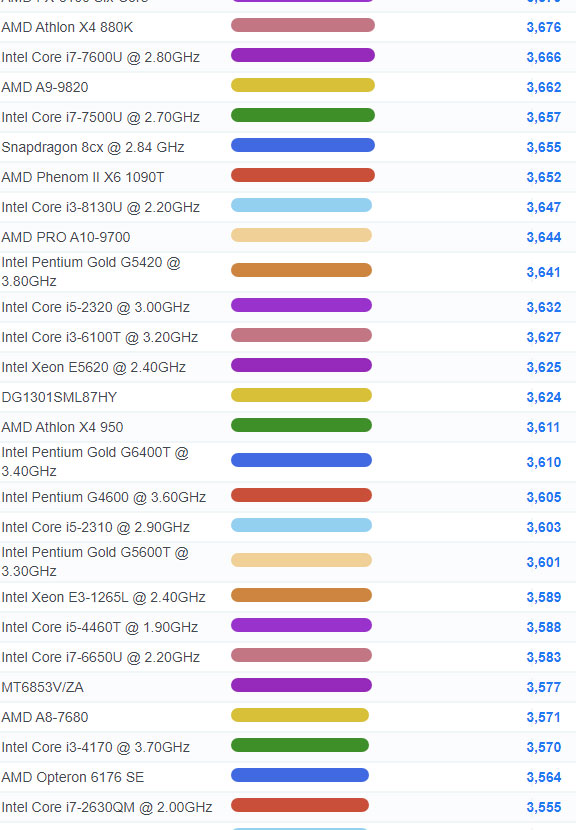Open Intel Core i3-6100T @ 3.20GHz
Image resolution: width=576 pixels, height=830 pixels.
(x=100, y=337)
